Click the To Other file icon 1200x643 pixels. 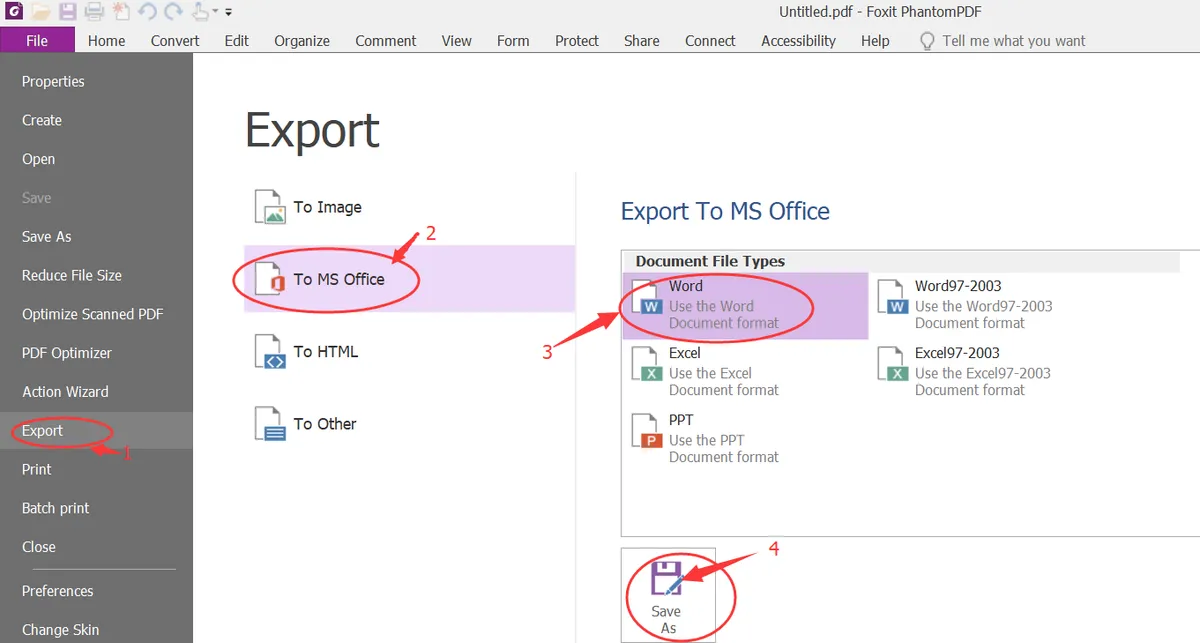[x=270, y=423]
